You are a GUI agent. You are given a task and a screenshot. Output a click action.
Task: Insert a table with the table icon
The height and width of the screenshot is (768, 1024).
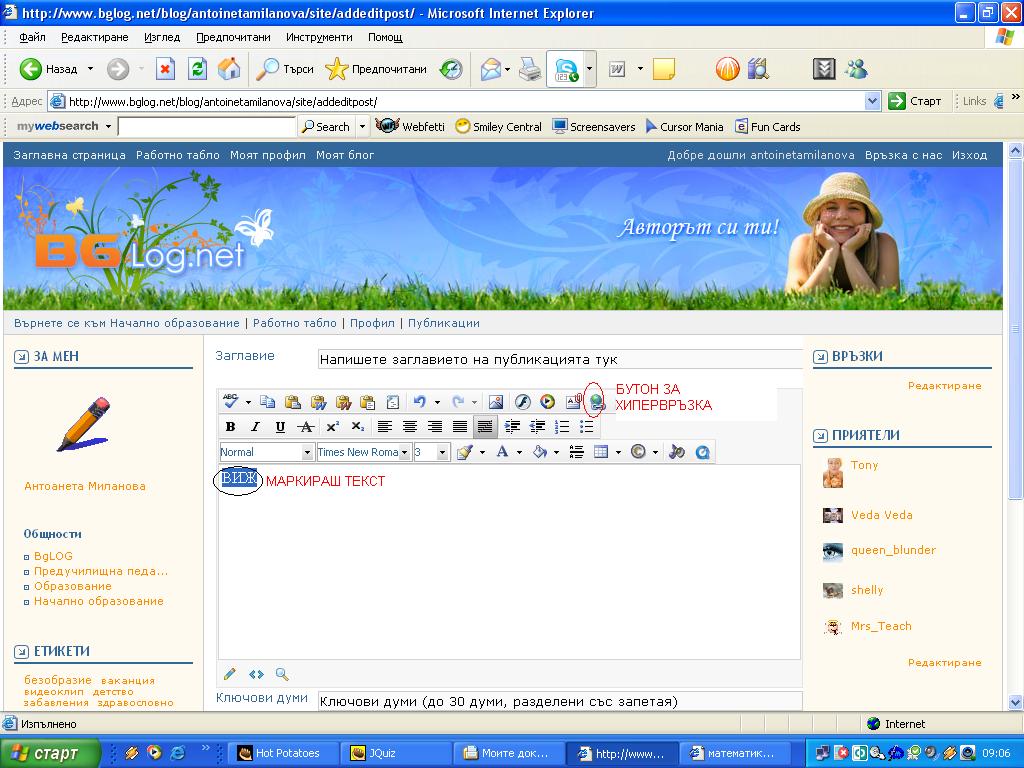click(x=601, y=451)
